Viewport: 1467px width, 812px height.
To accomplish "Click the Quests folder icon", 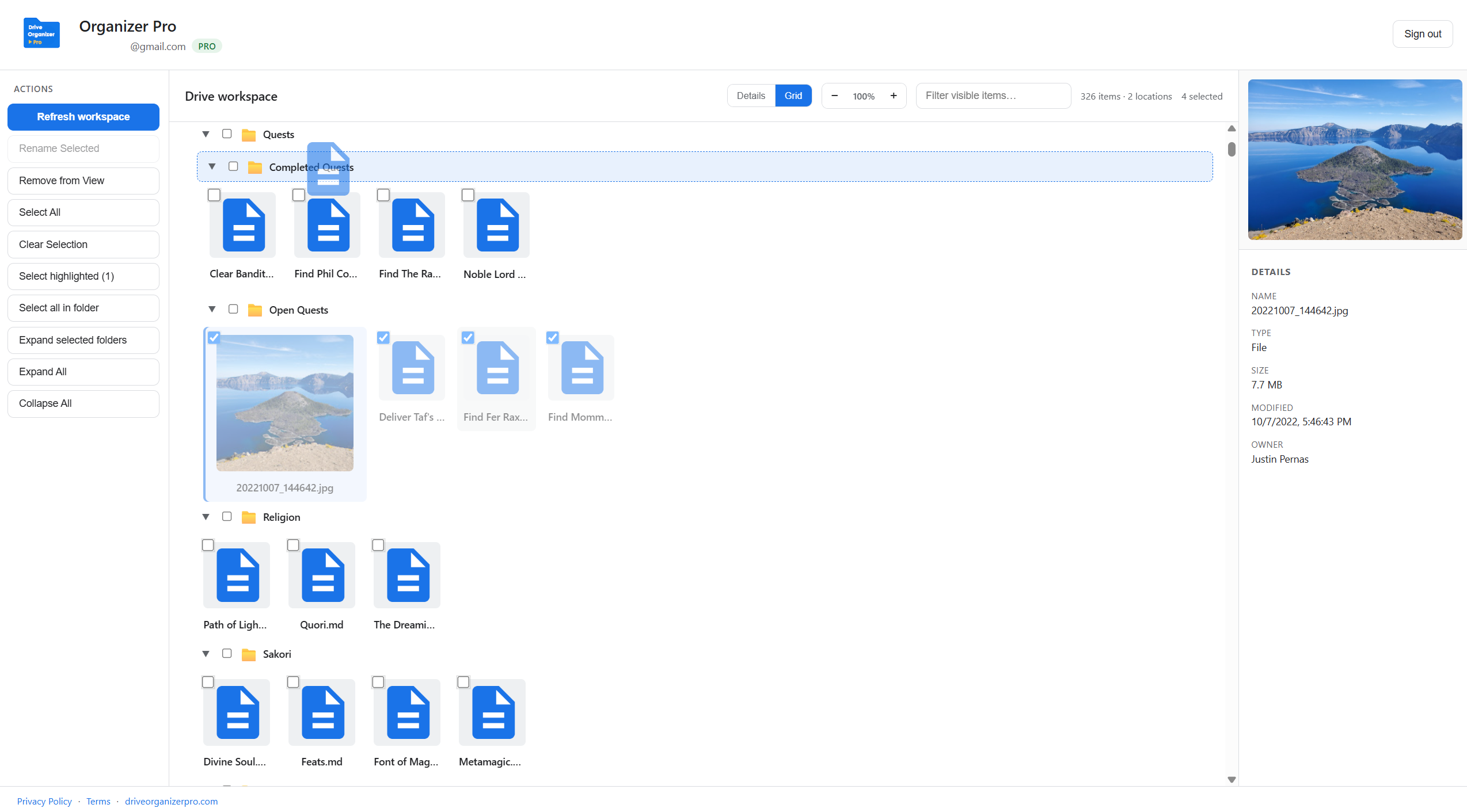I will tap(249, 135).
